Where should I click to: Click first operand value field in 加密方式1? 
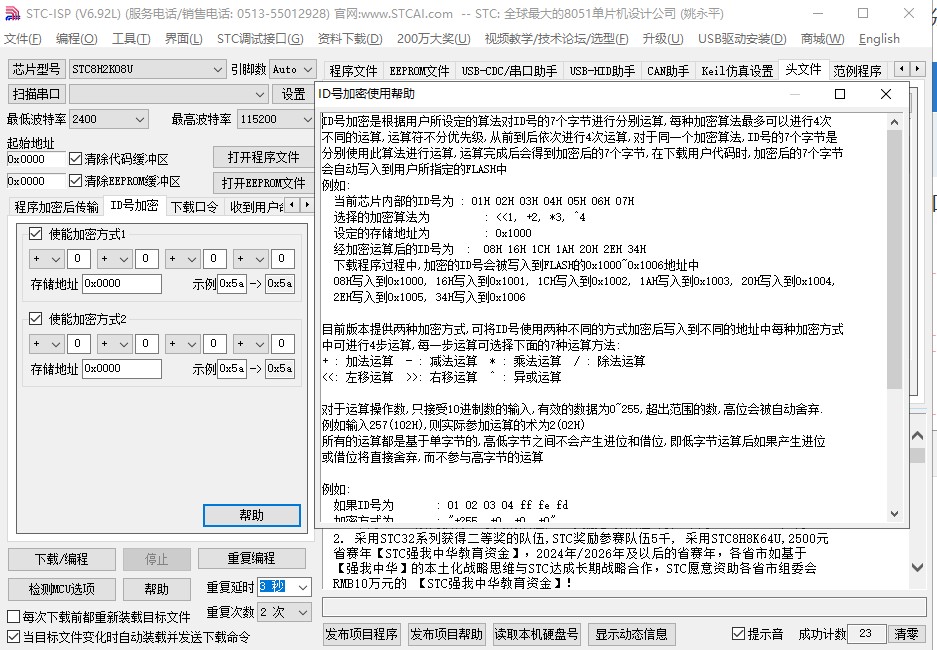coord(78,259)
